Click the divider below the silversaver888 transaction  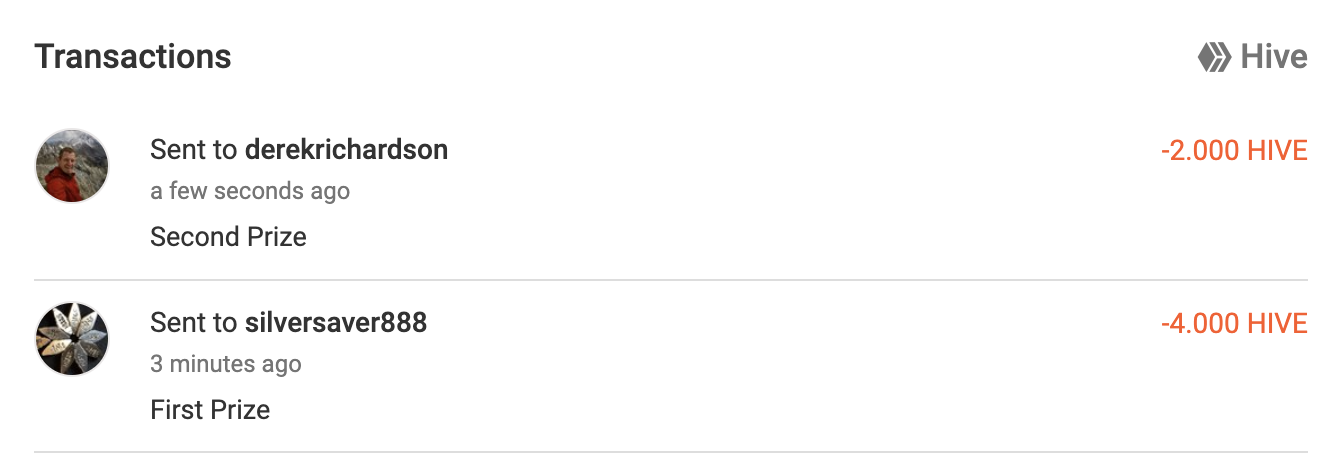click(671, 452)
